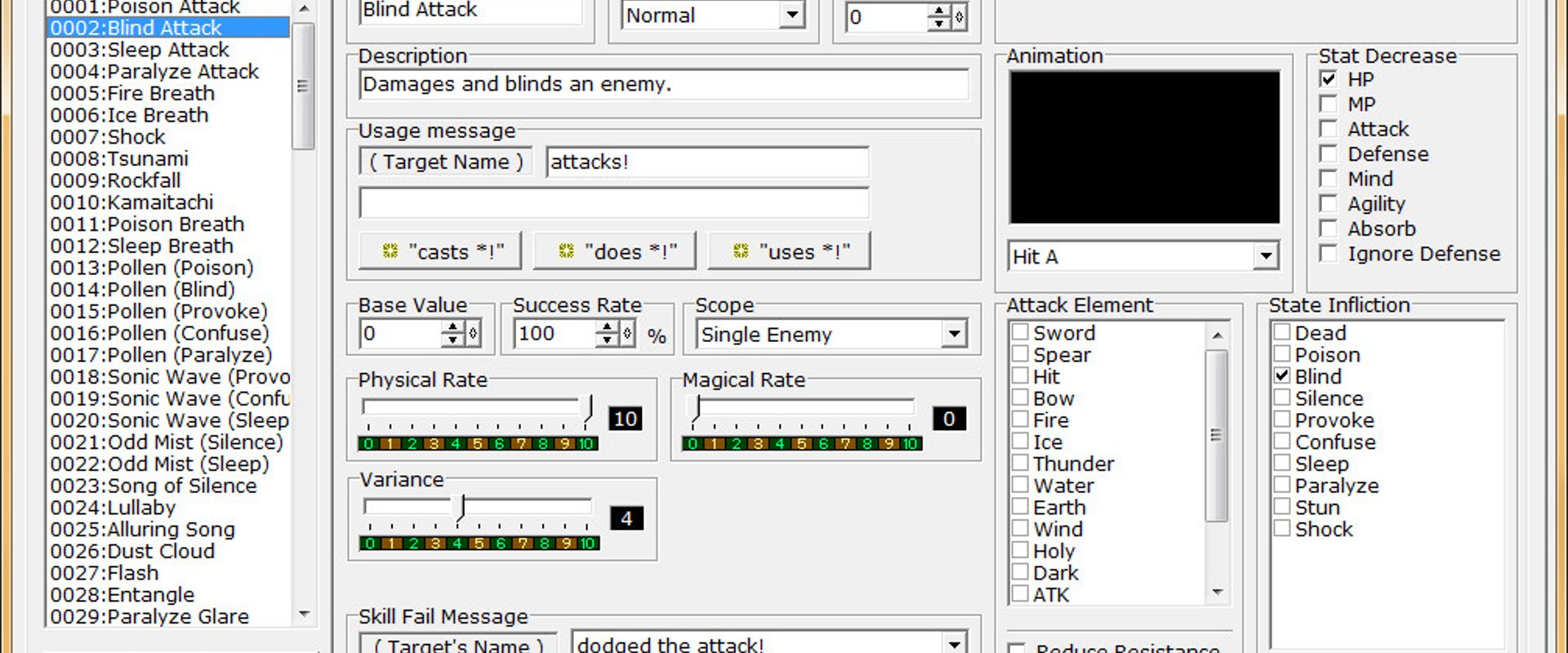Enable the MP stat decrease checkbox

point(1329,104)
